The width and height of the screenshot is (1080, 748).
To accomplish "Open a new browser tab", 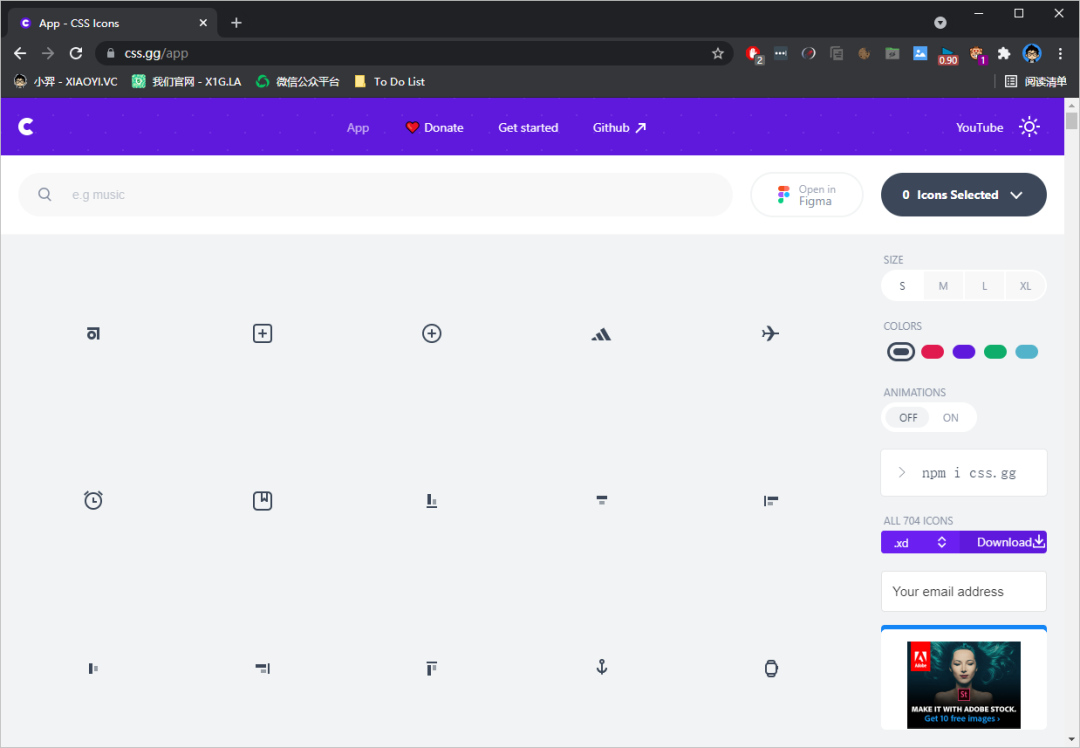I will point(236,23).
